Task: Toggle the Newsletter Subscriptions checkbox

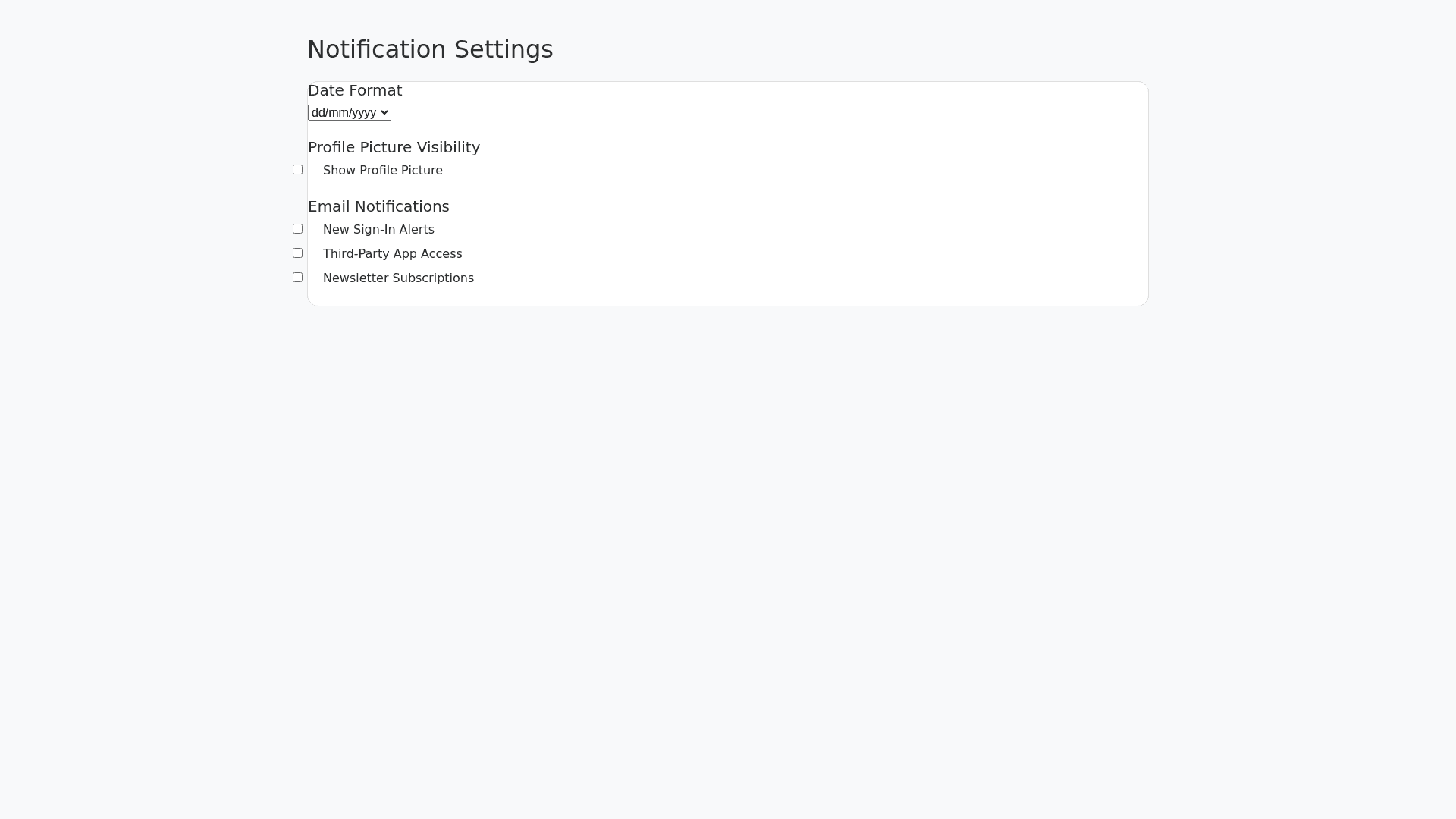Action: pyautogui.click(x=297, y=278)
